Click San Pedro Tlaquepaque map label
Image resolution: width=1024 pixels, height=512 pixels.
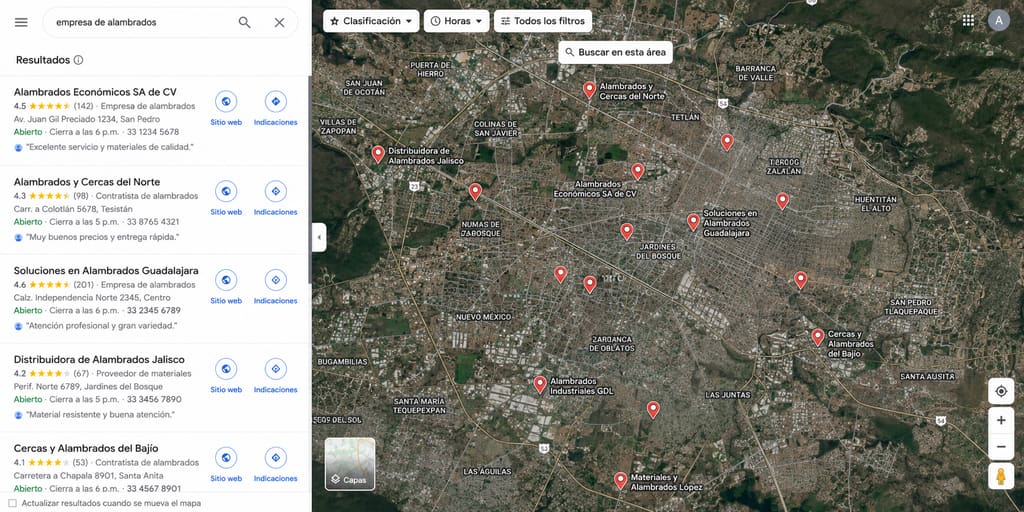[911, 307]
